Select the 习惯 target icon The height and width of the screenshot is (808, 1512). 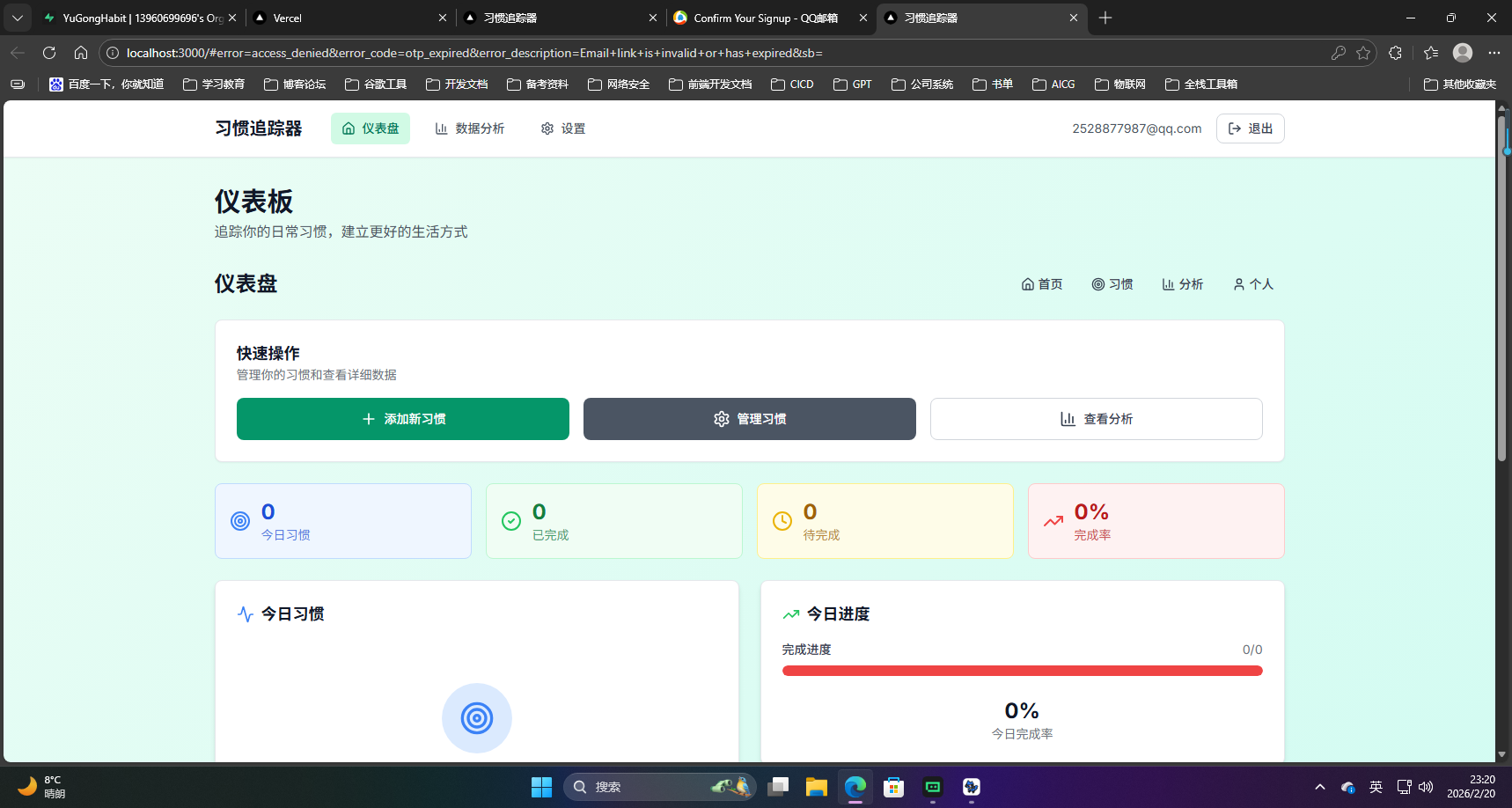[x=1097, y=283]
